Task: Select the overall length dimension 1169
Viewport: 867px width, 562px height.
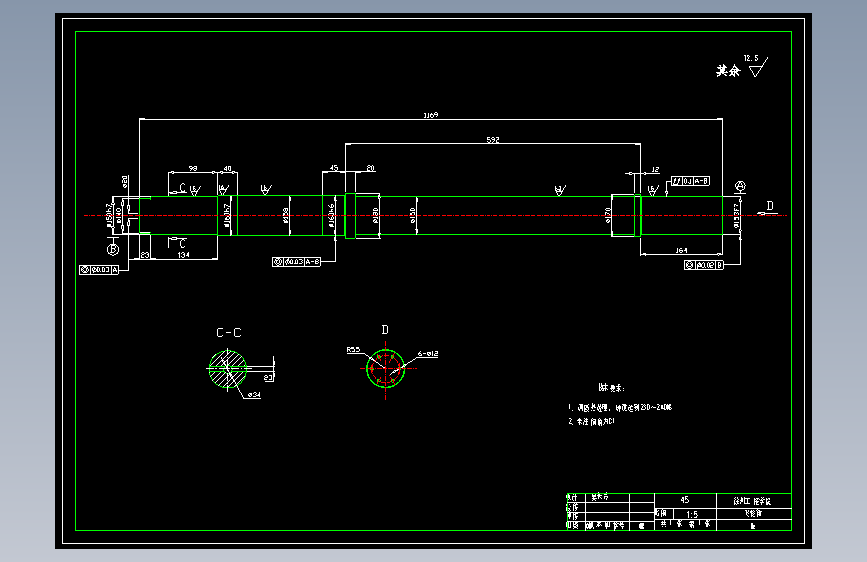Action: click(431, 115)
